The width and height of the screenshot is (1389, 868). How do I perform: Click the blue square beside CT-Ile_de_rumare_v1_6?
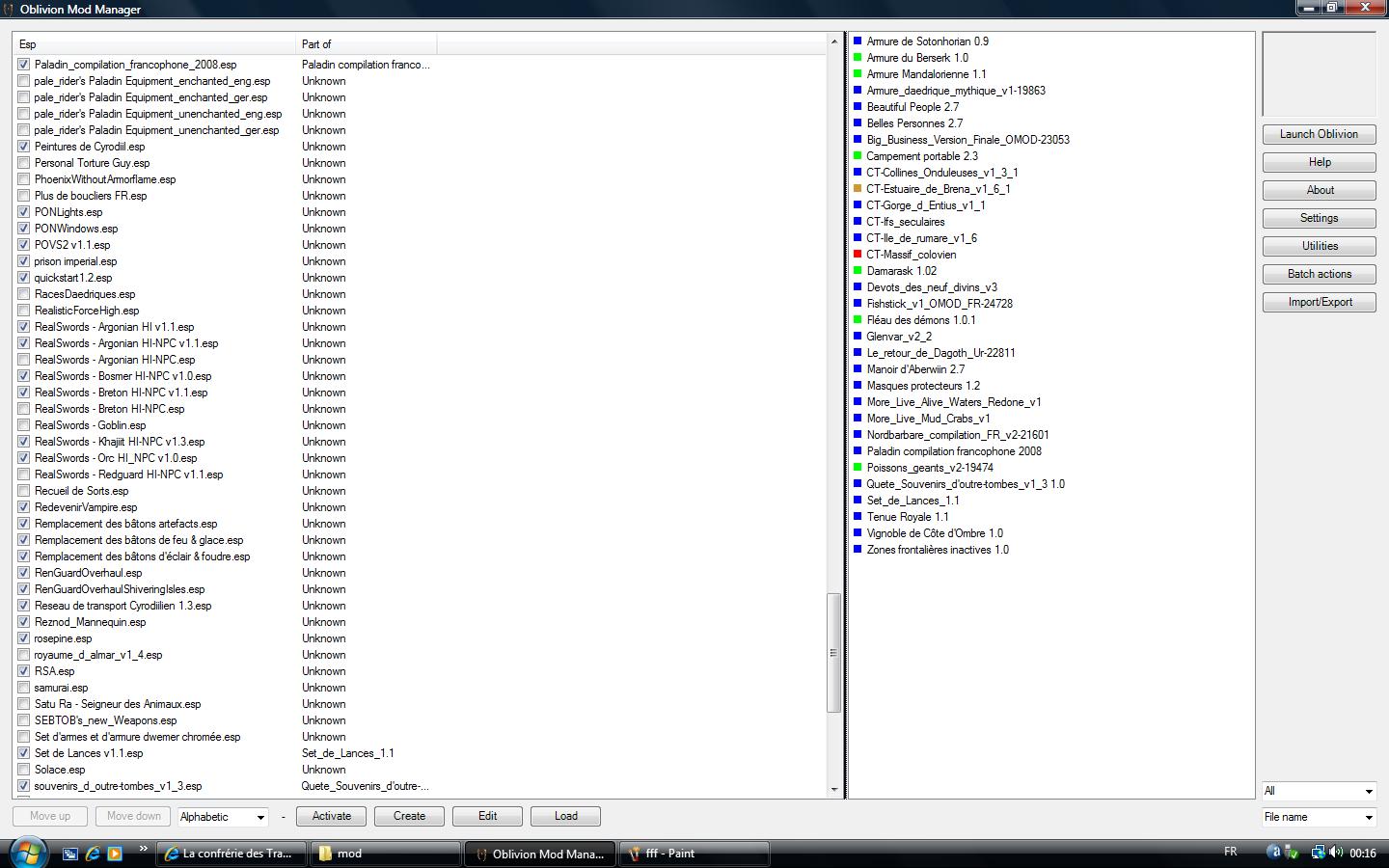[858, 238]
